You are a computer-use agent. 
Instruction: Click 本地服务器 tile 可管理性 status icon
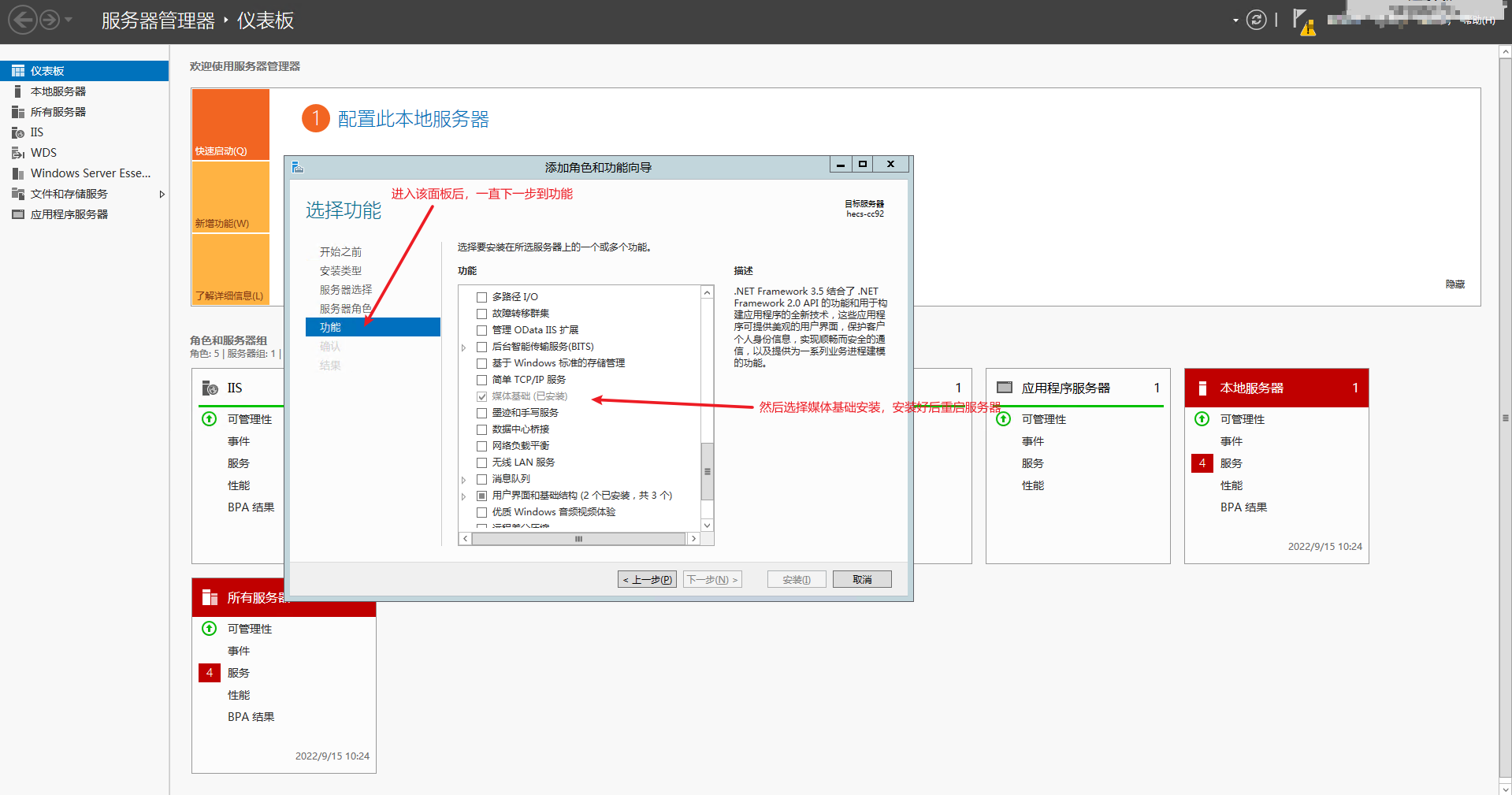tap(1202, 419)
